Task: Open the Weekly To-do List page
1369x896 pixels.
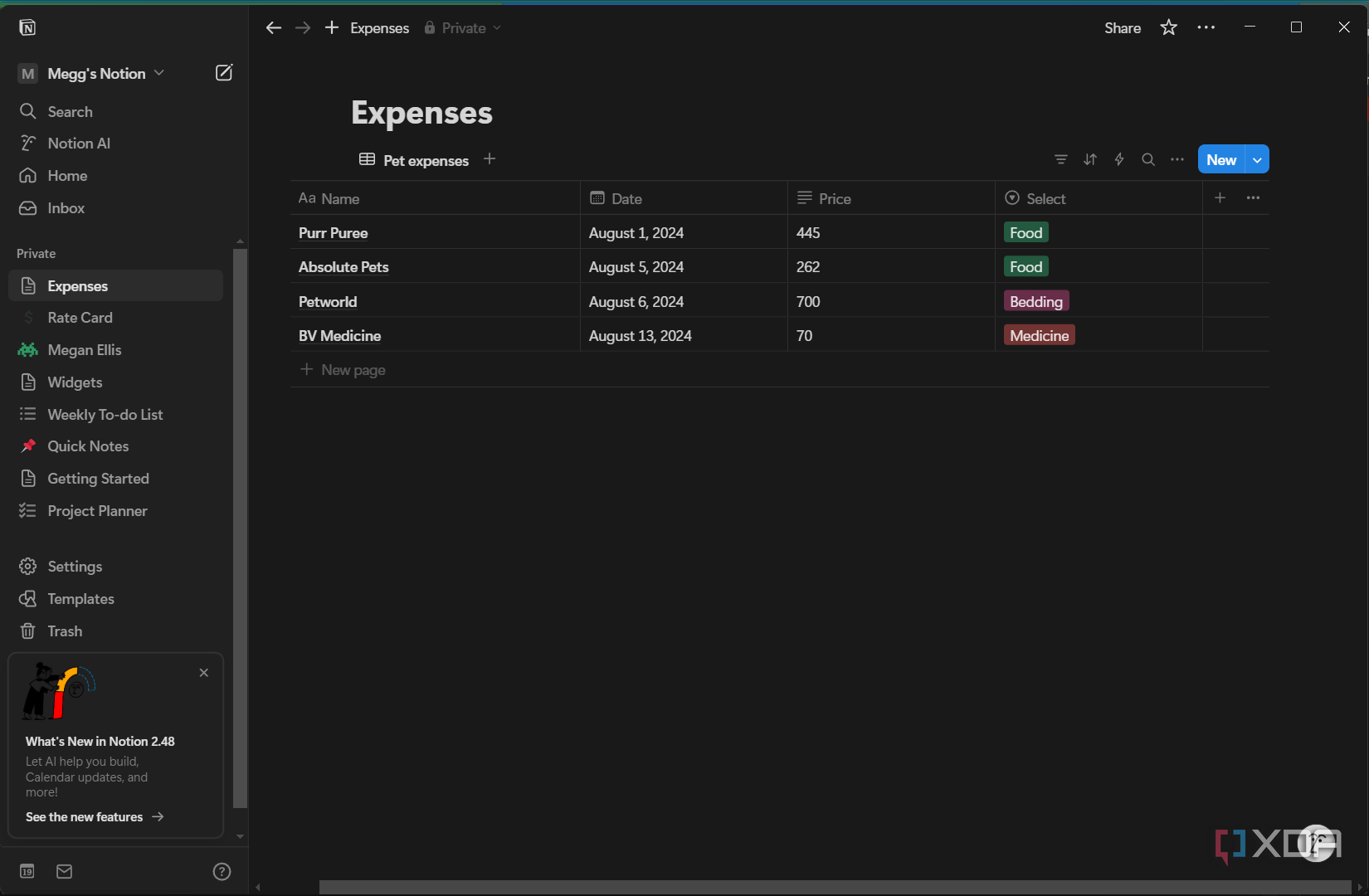Action: [116, 414]
